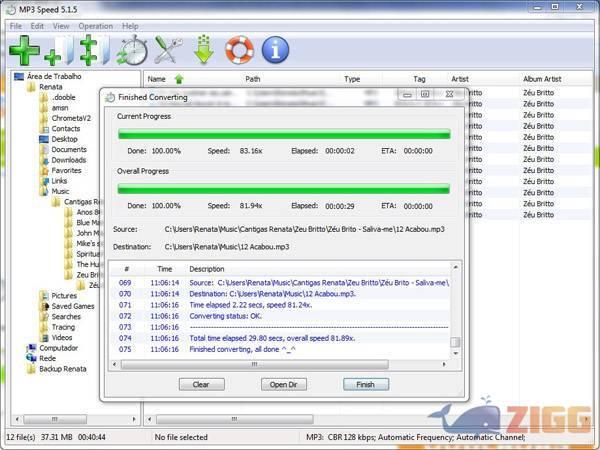Select the Área de Trabalho tree node
This screenshot has height=450, width=600.
point(47,77)
